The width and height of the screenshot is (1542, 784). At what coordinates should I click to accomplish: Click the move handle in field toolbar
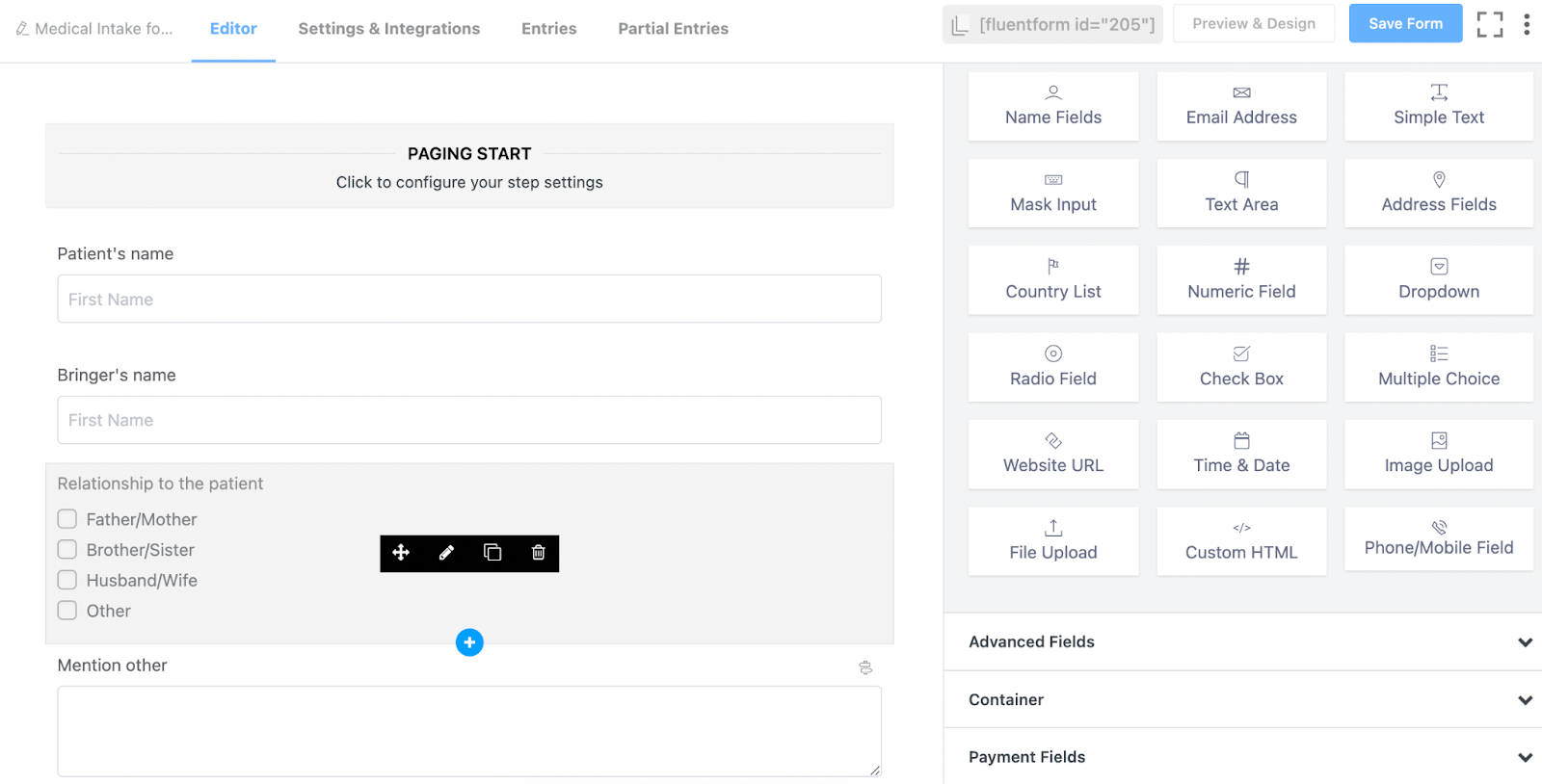click(x=401, y=552)
